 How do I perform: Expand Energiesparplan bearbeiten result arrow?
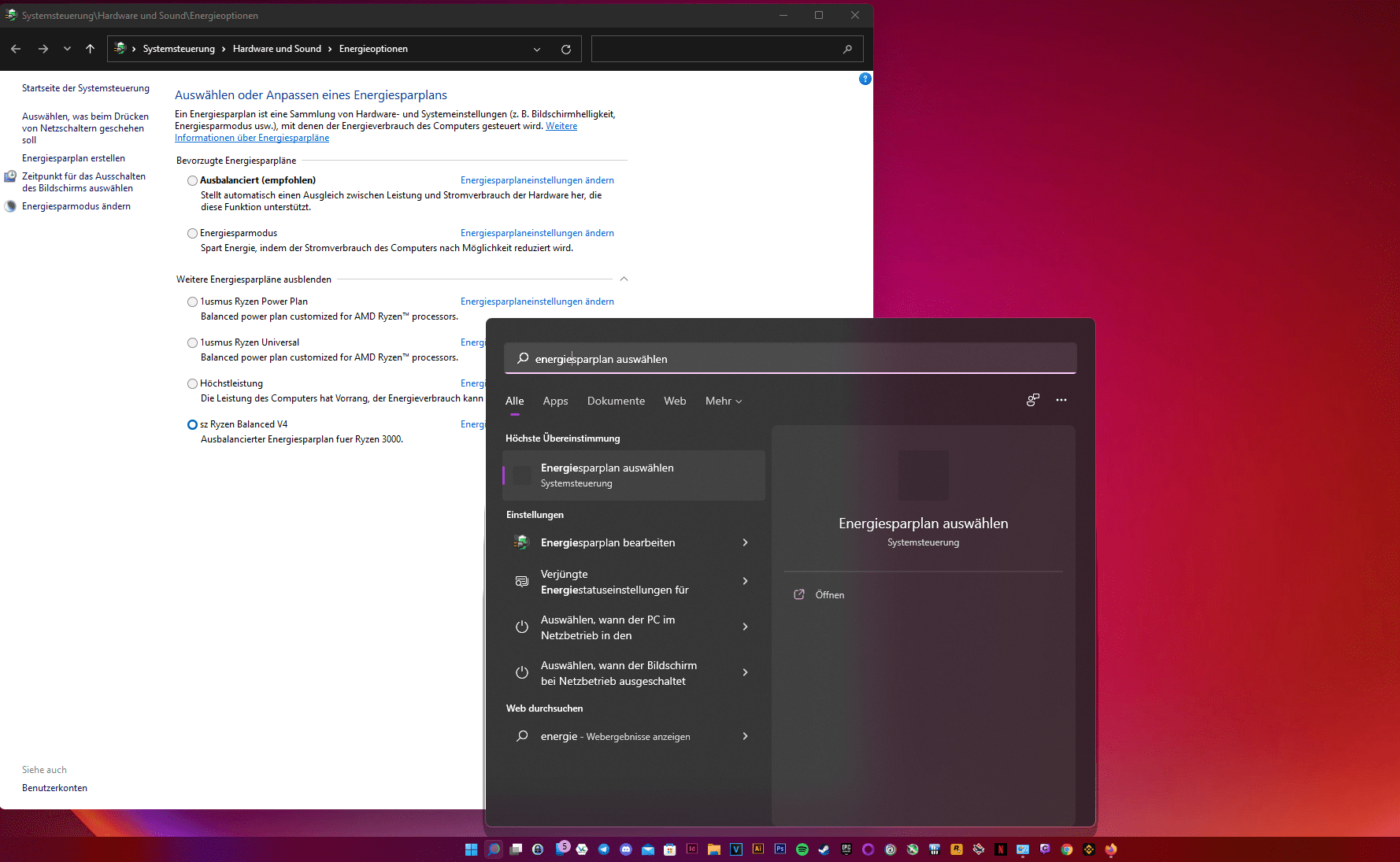[745, 542]
